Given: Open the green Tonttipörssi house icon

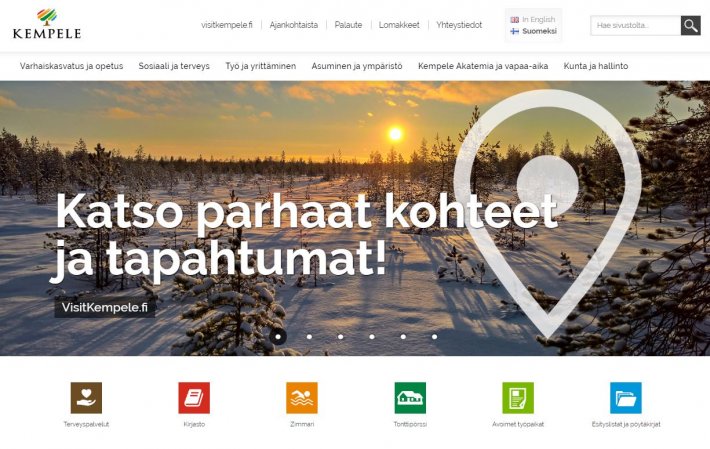Looking at the screenshot, I should 410,398.
